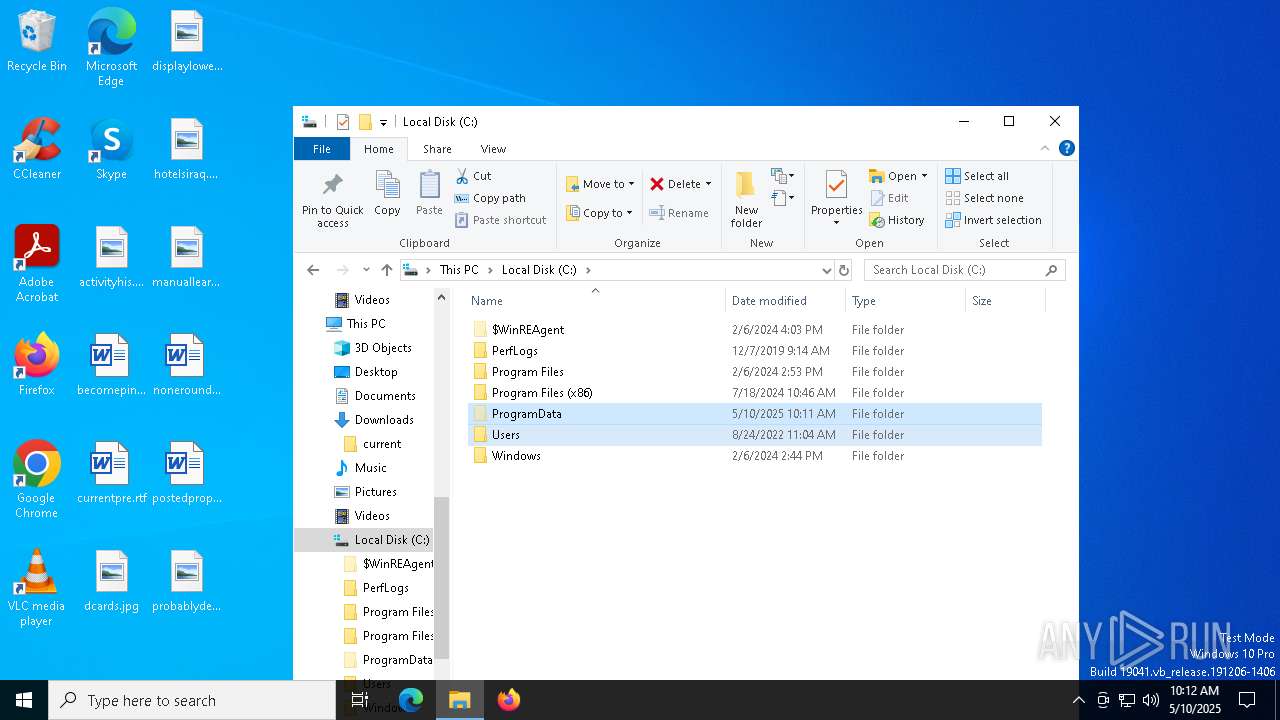This screenshot has height=720, width=1280.
Task: Select Pictures in navigation pane
Action: [x=375, y=492]
